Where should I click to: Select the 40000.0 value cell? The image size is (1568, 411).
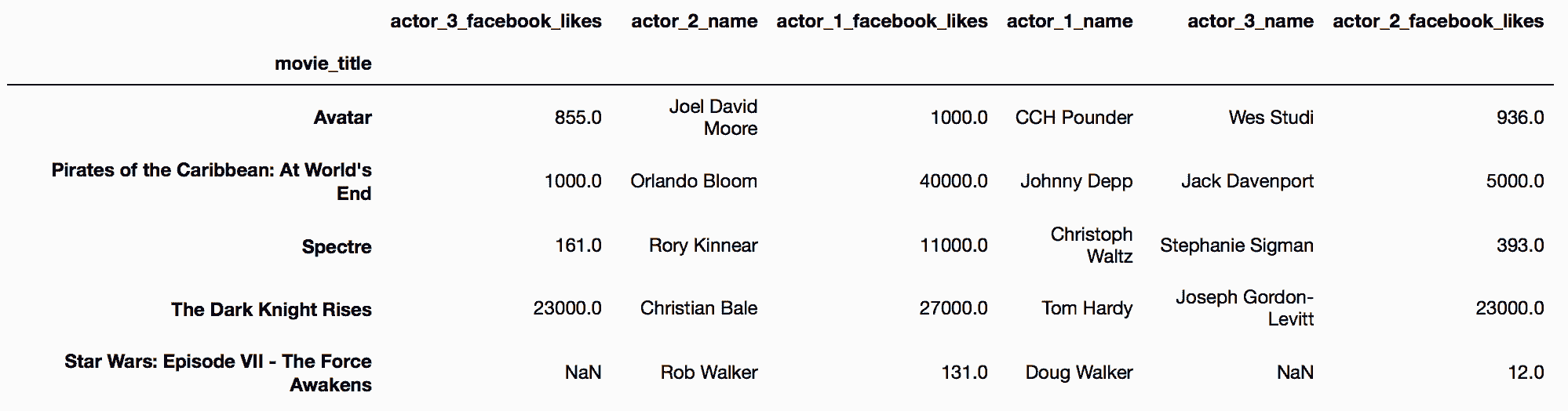tap(954, 181)
